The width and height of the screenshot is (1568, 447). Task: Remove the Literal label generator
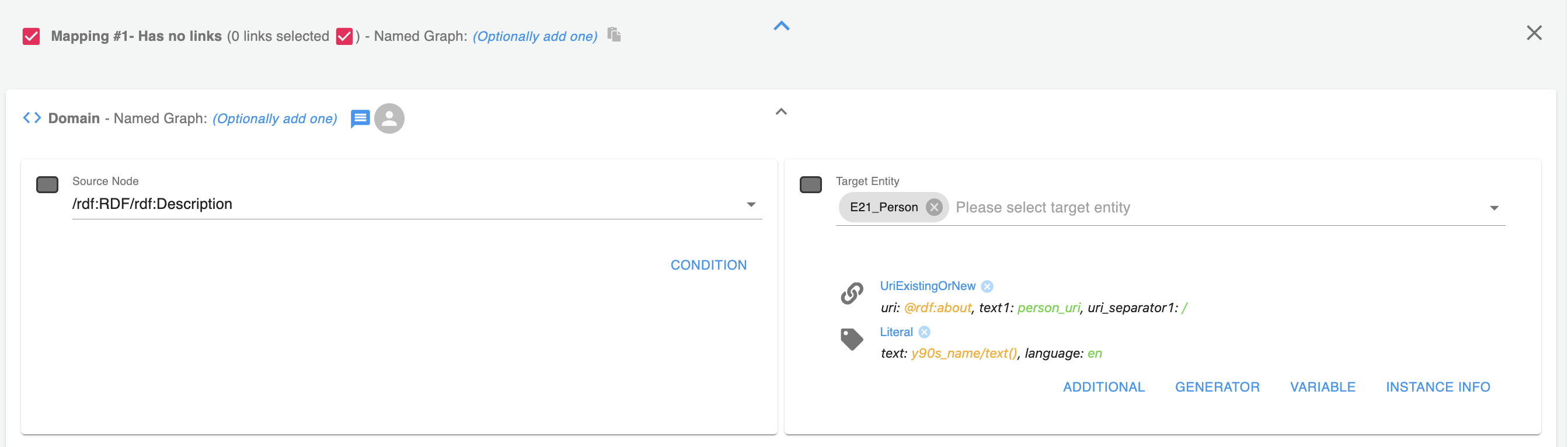point(924,332)
